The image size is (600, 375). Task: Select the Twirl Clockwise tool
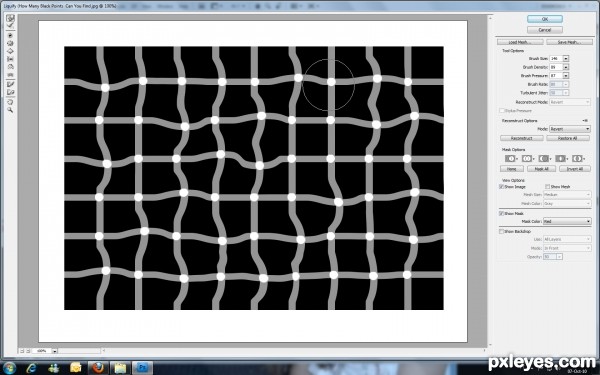(x=10, y=36)
